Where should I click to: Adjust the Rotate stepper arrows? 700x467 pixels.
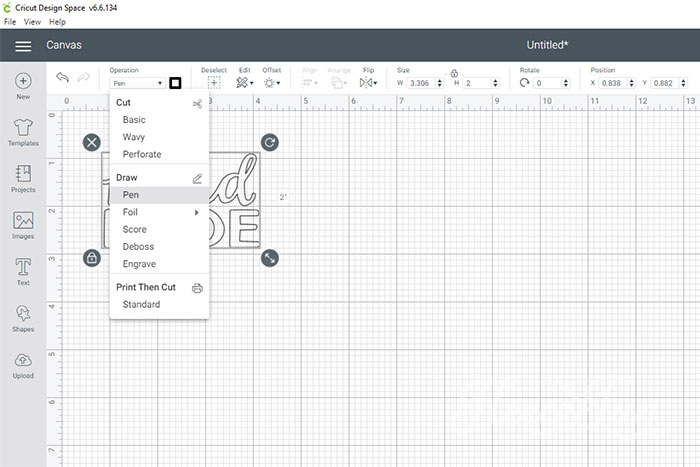[x=566, y=83]
